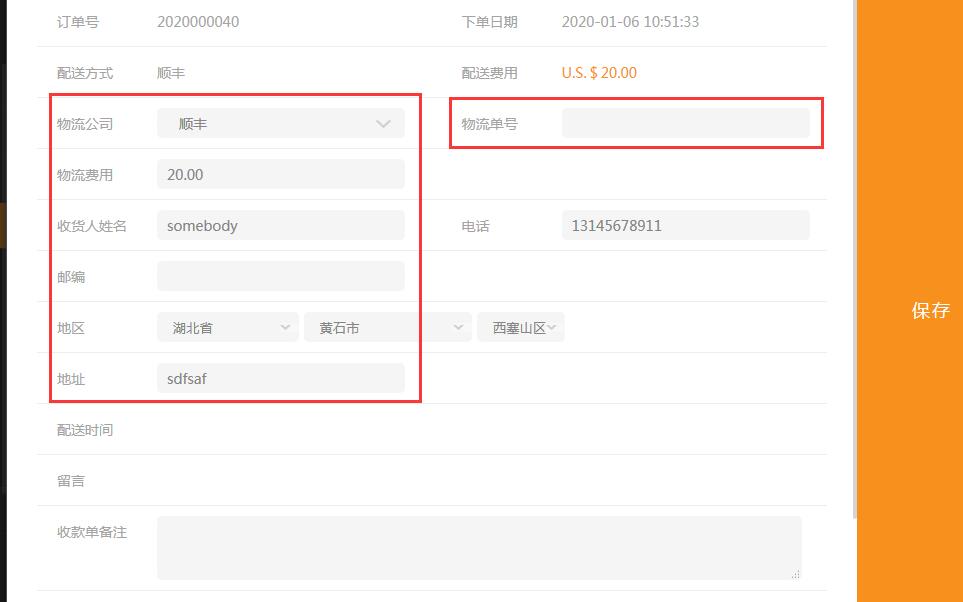Click the order date 2020-01-06 10:51:33

pyautogui.click(x=630, y=22)
